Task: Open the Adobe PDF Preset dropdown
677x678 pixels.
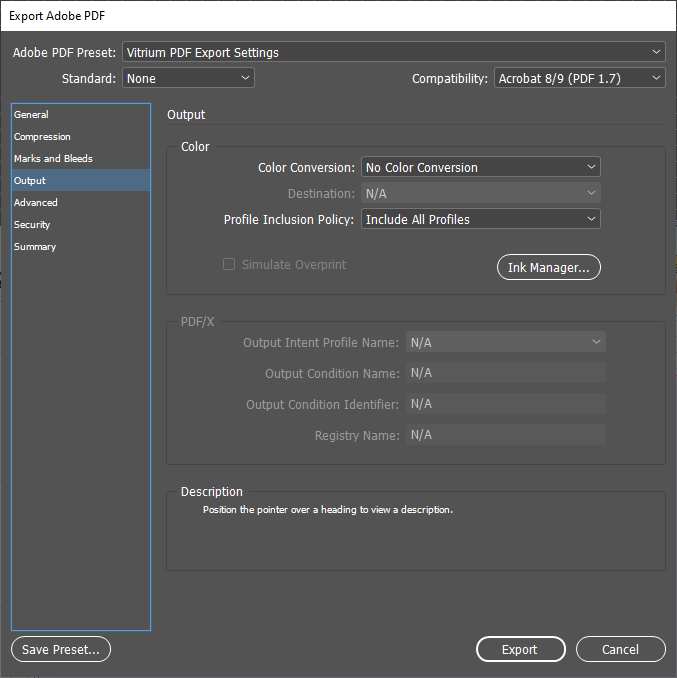Action: pos(394,52)
